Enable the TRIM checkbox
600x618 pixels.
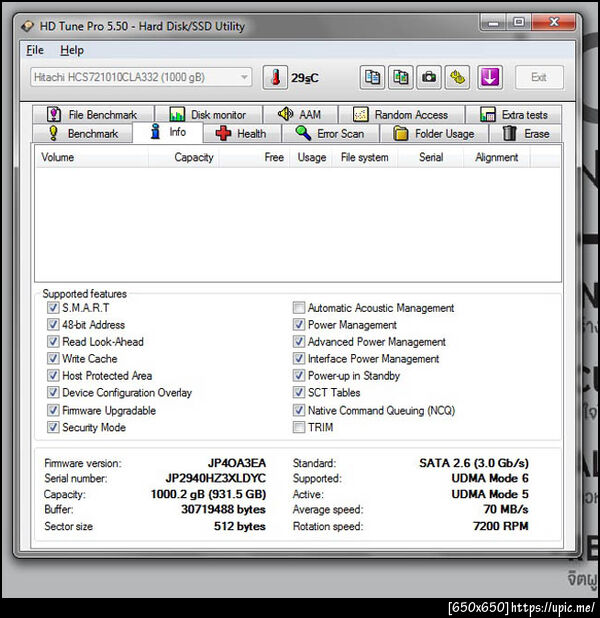pyautogui.click(x=299, y=427)
